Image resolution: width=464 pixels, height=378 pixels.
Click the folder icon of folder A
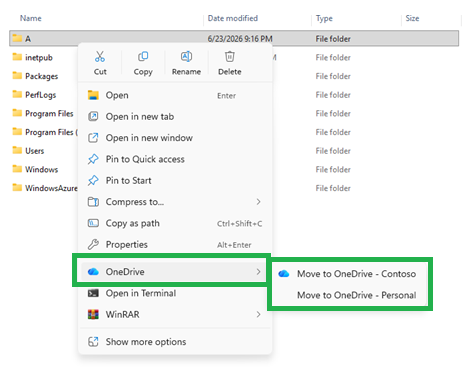click(x=17, y=38)
